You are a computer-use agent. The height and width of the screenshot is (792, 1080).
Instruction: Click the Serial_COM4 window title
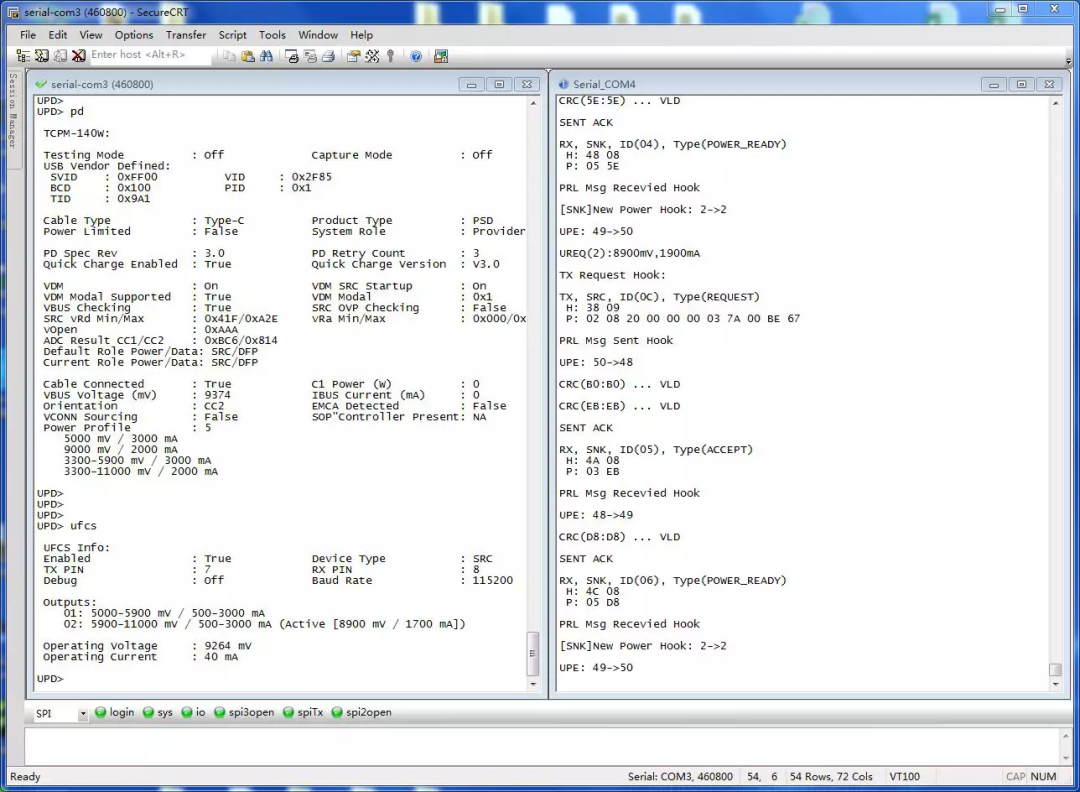click(604, 84)
